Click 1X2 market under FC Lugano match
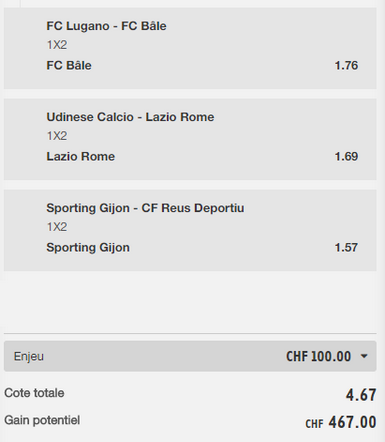The image size is (385, 442). coord(57,45)
